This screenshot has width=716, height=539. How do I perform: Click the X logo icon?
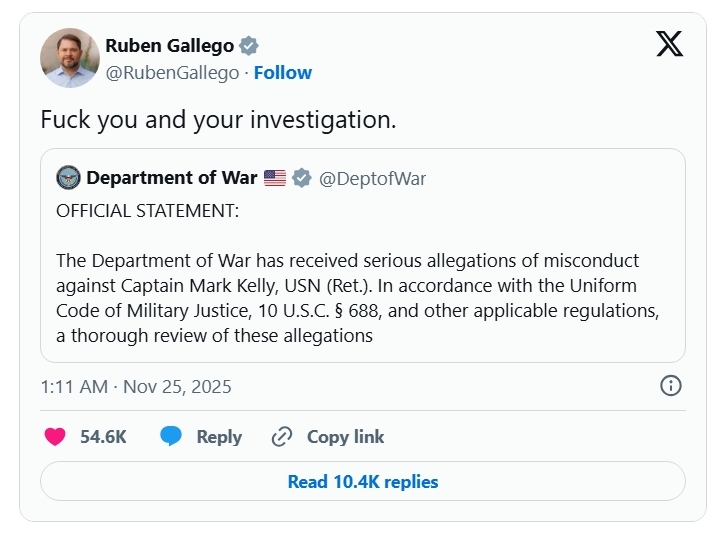(669, 44)
